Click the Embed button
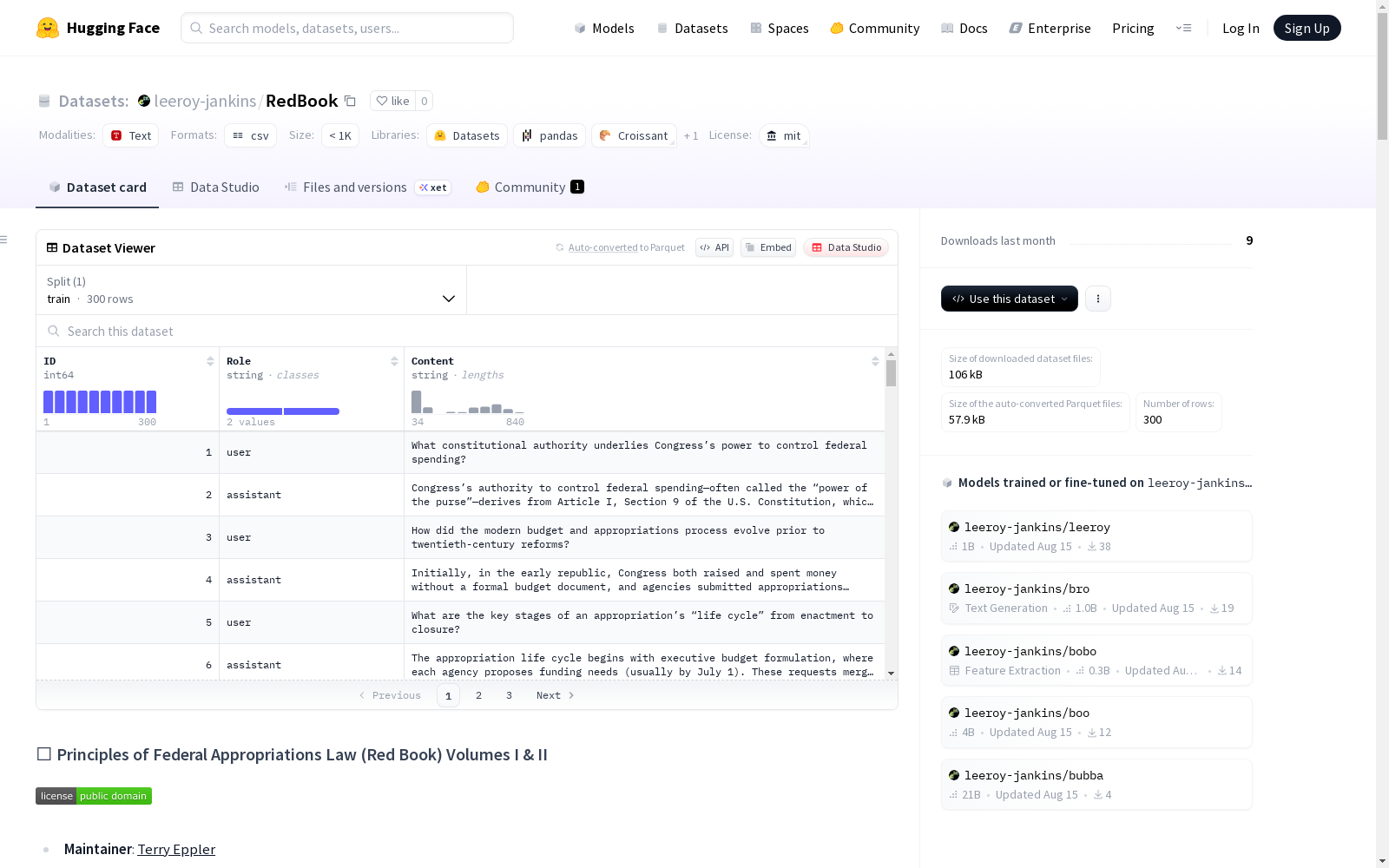The image size is (1389, 868). 768,247
